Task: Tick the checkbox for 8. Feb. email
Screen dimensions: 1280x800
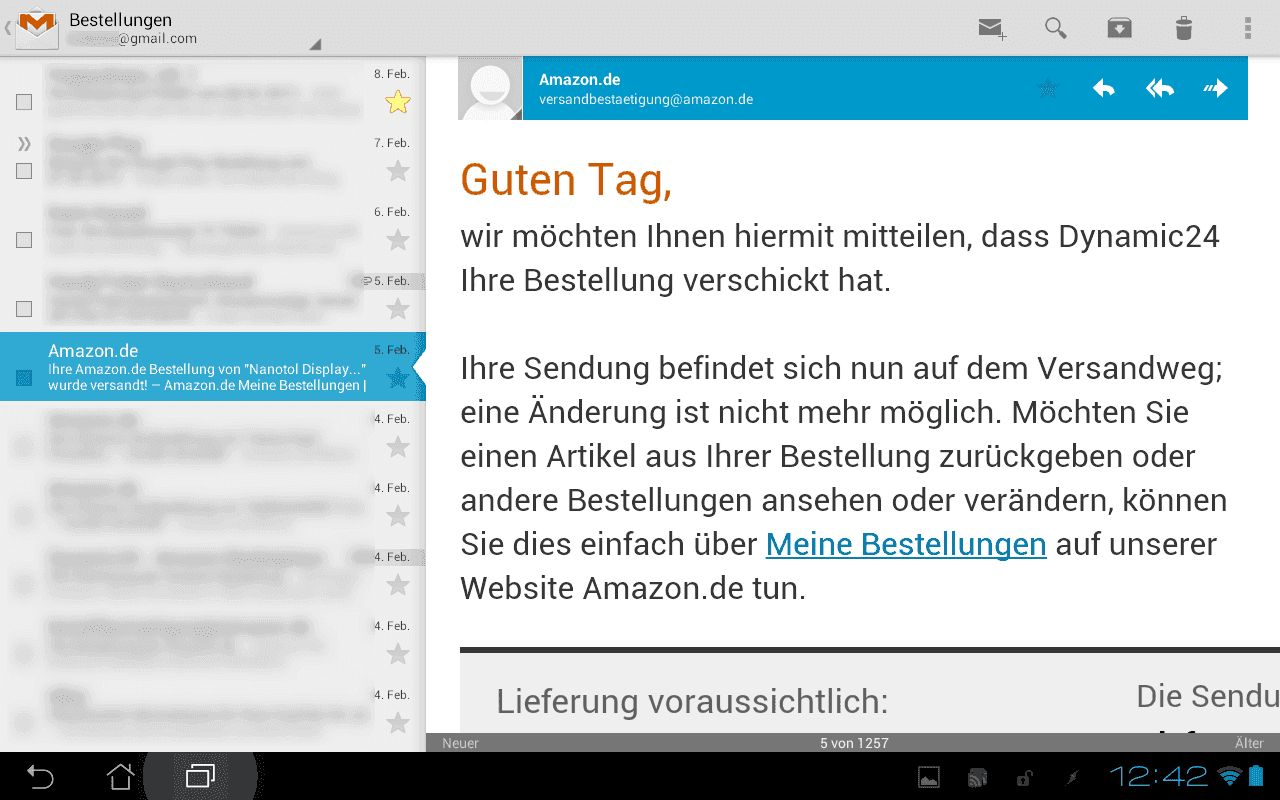Action: (x=24, y=102)
